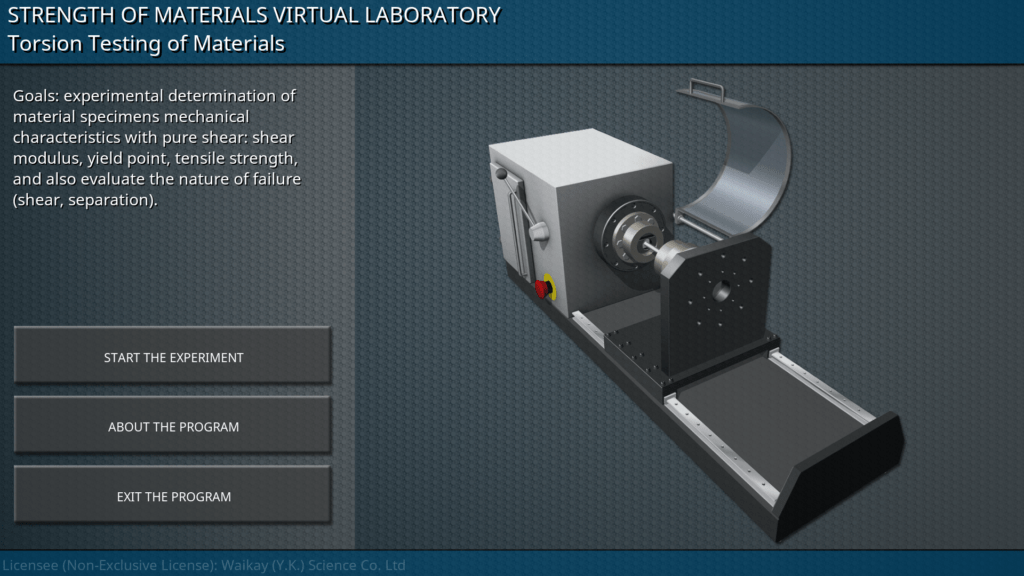
Task: Click the Goals description paragraph
Action: (x=158, y=148)
